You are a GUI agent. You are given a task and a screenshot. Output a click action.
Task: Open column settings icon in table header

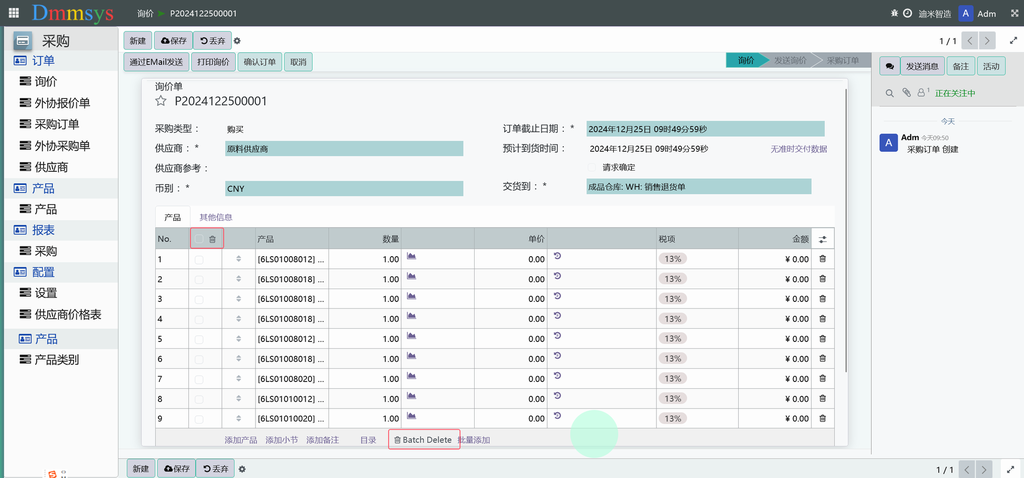click(823, 240)
